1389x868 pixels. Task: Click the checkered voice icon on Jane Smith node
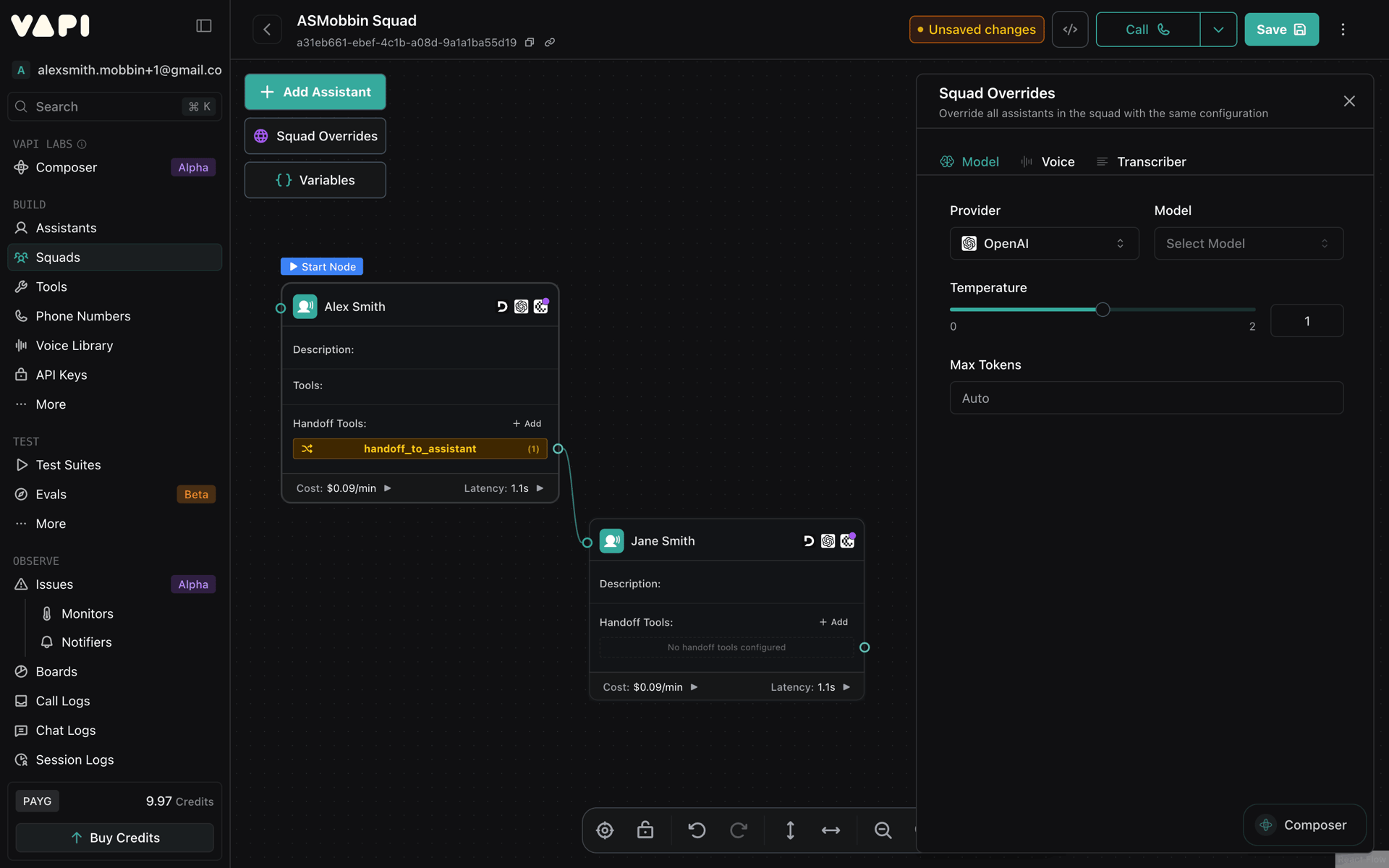(x=847, y=541)
